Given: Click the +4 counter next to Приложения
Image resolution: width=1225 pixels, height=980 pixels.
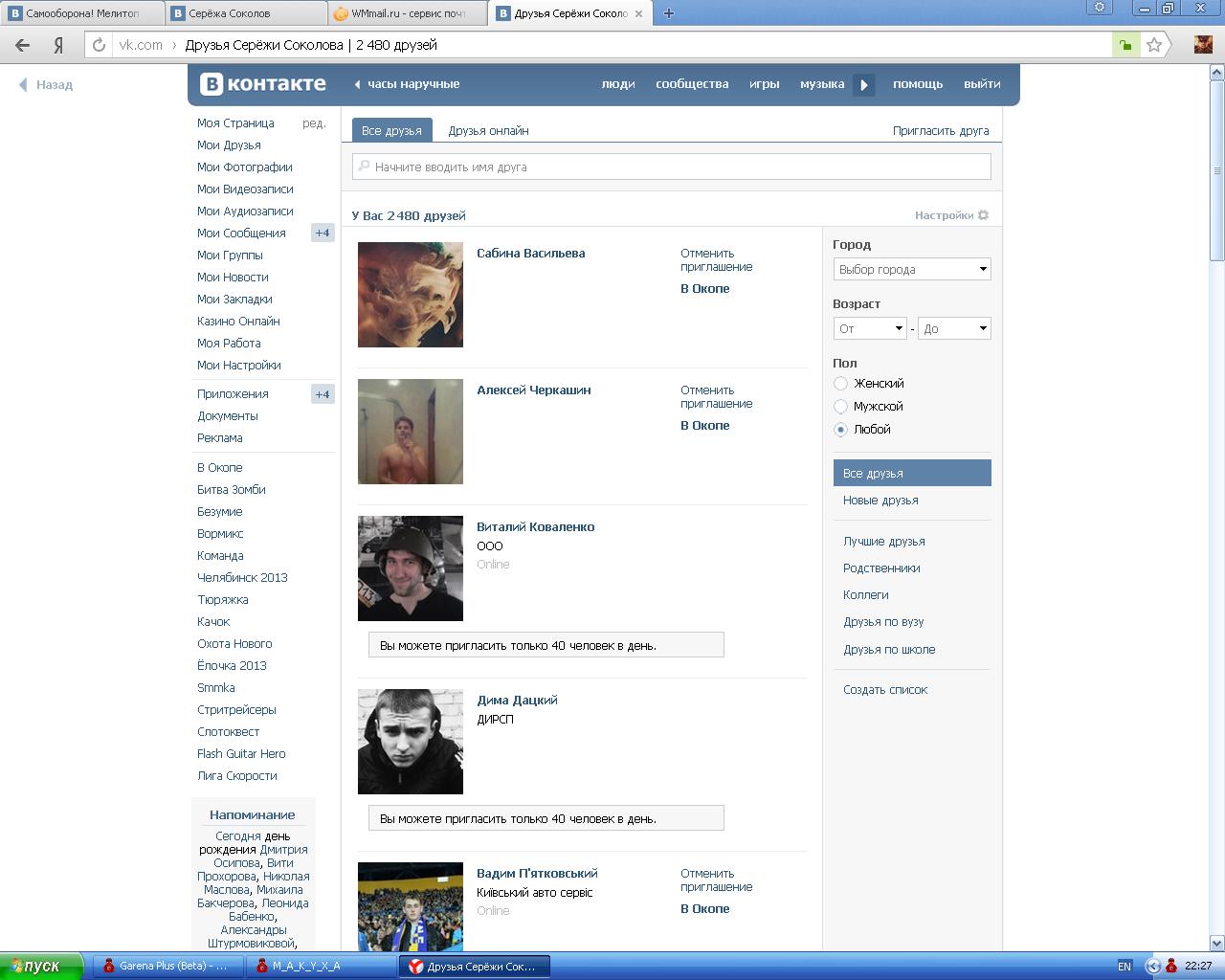Looking at the screenshot, I should pyautogui.click(x=323, y=394).
